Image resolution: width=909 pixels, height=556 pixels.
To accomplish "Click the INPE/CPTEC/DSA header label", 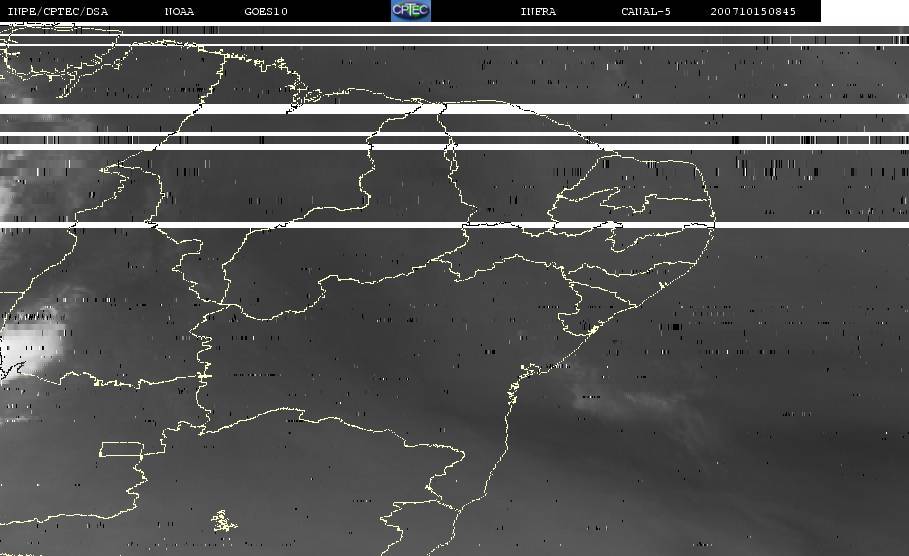I will (x=57, y=12).
